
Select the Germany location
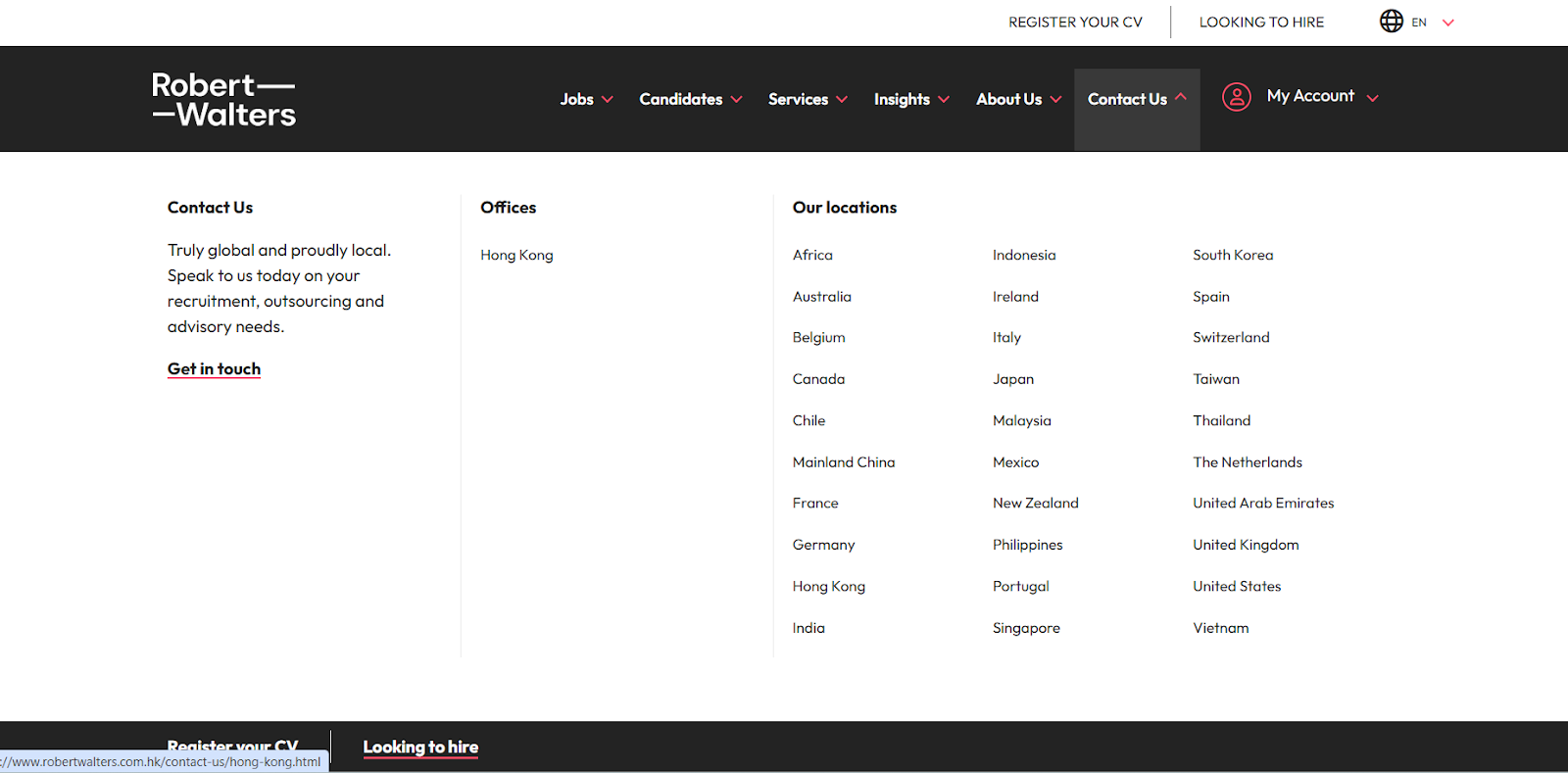click(x=823, y=545)
